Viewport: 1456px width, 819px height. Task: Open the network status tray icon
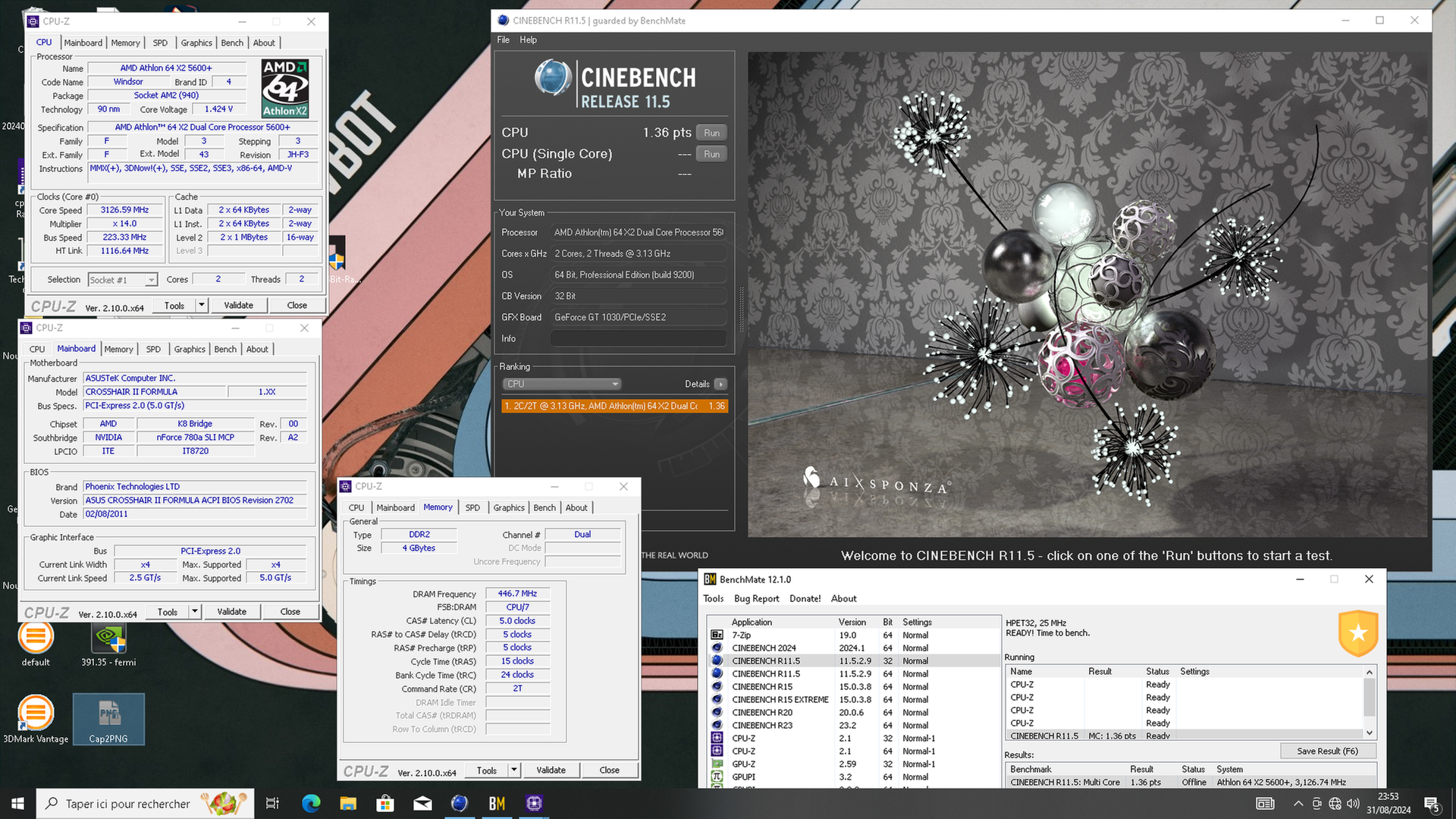(x=1335, y=803)
